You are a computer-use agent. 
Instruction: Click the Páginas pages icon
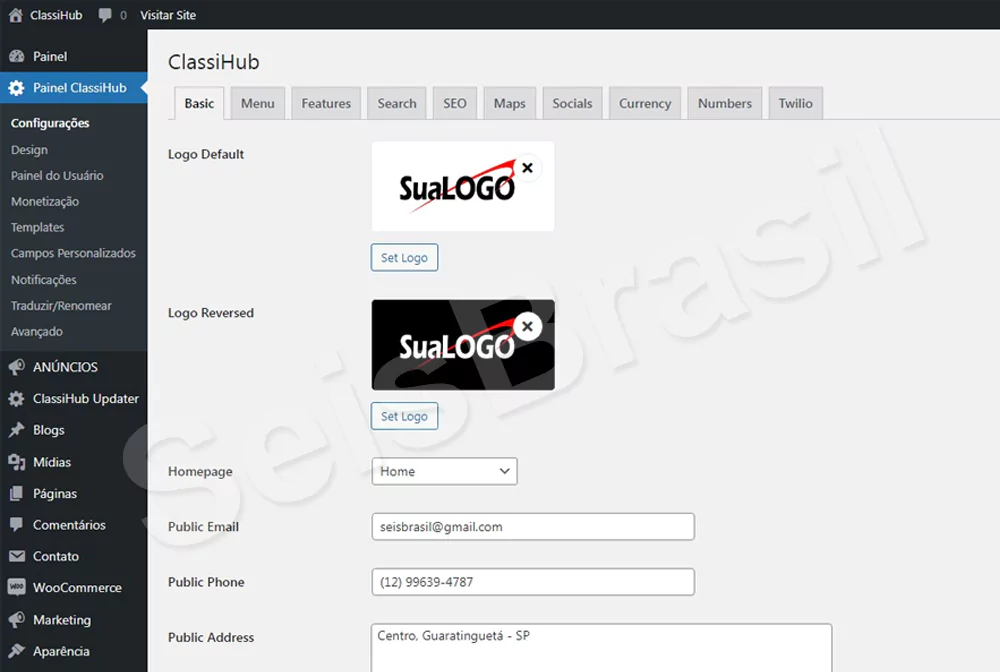click(17, 493)
